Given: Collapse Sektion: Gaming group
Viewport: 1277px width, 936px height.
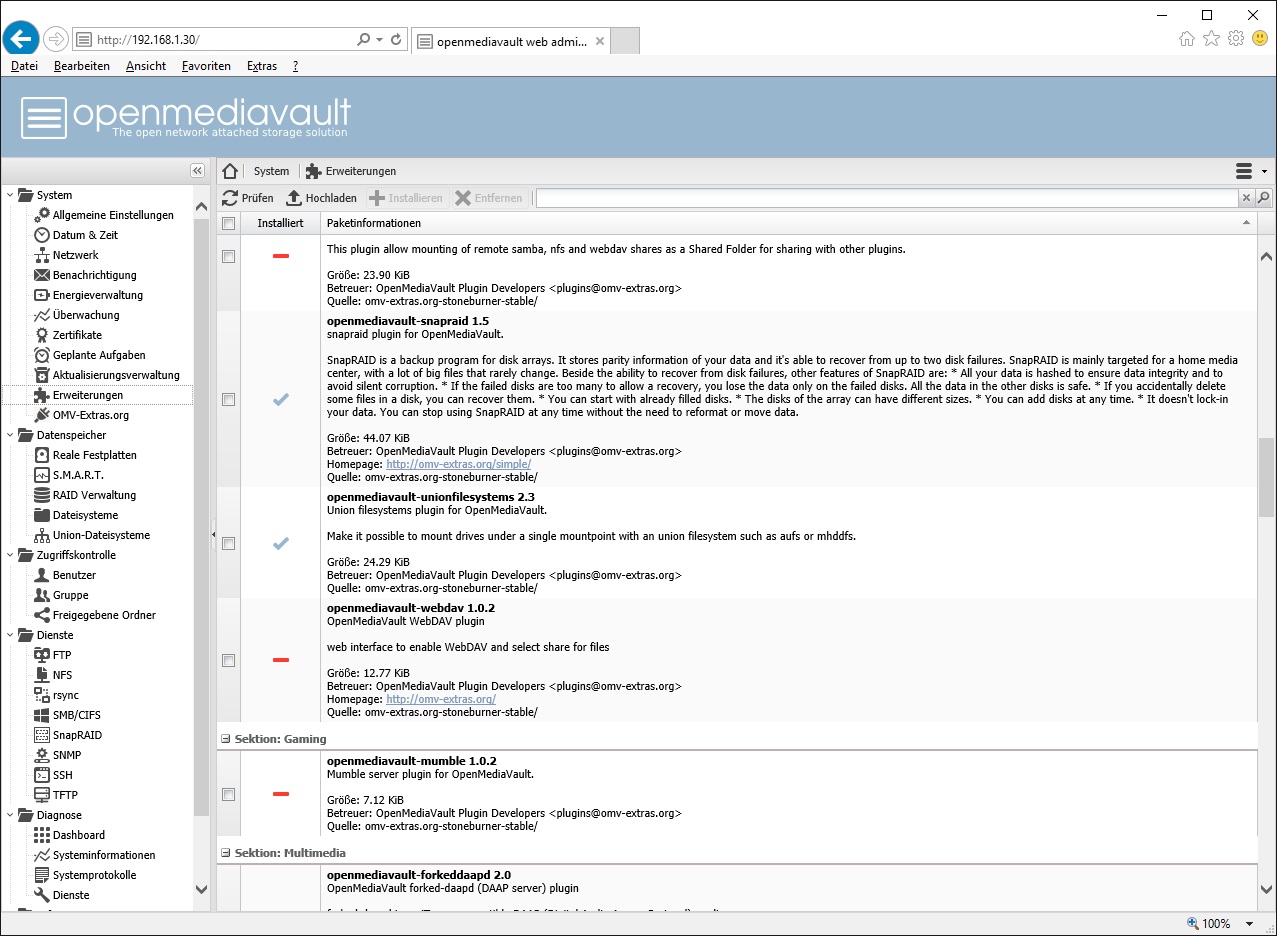Looking at the screenshot, I should [225, 739].
